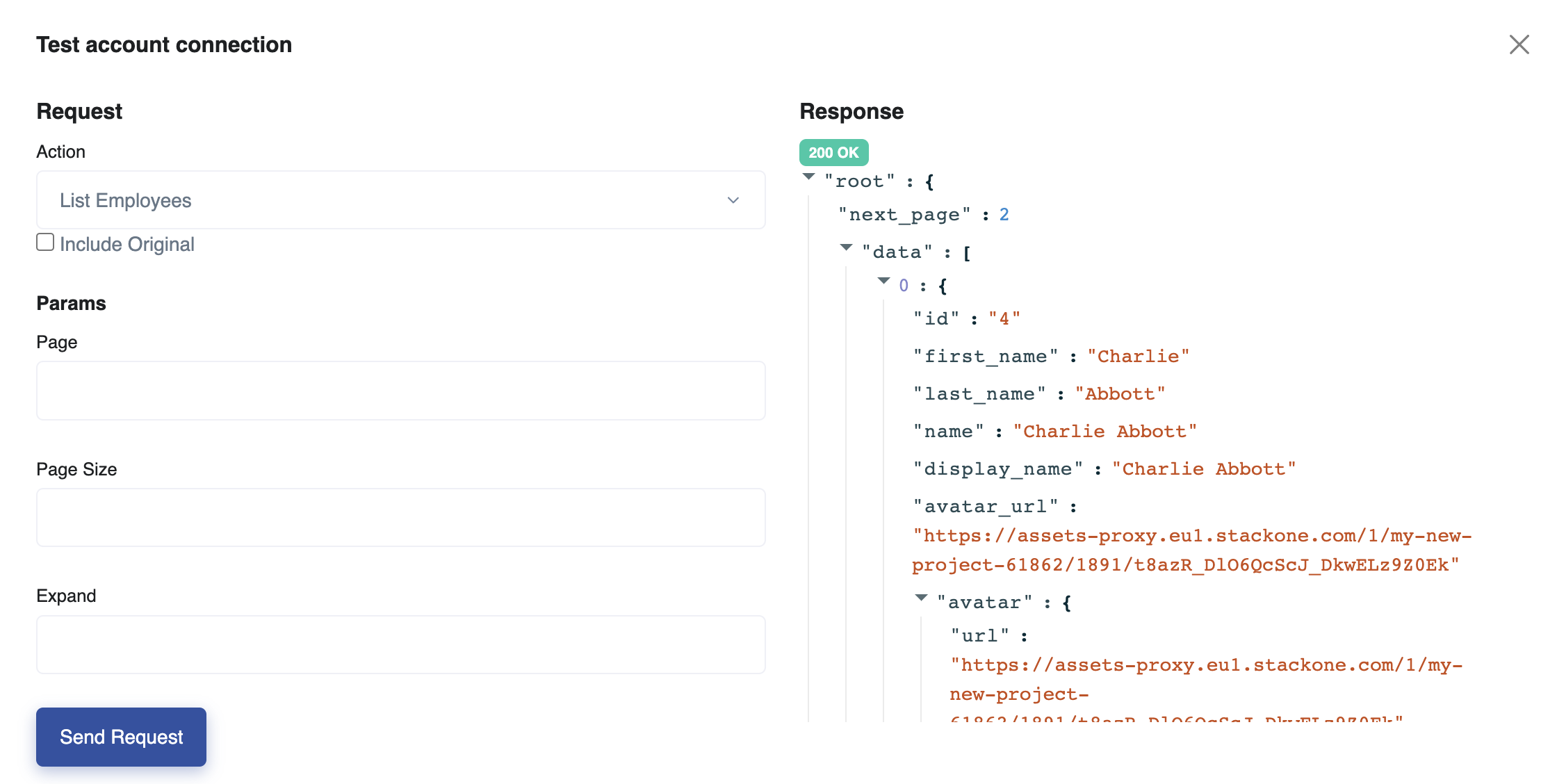
Task: Click the Page input field
Action: [x=400, y=390]
